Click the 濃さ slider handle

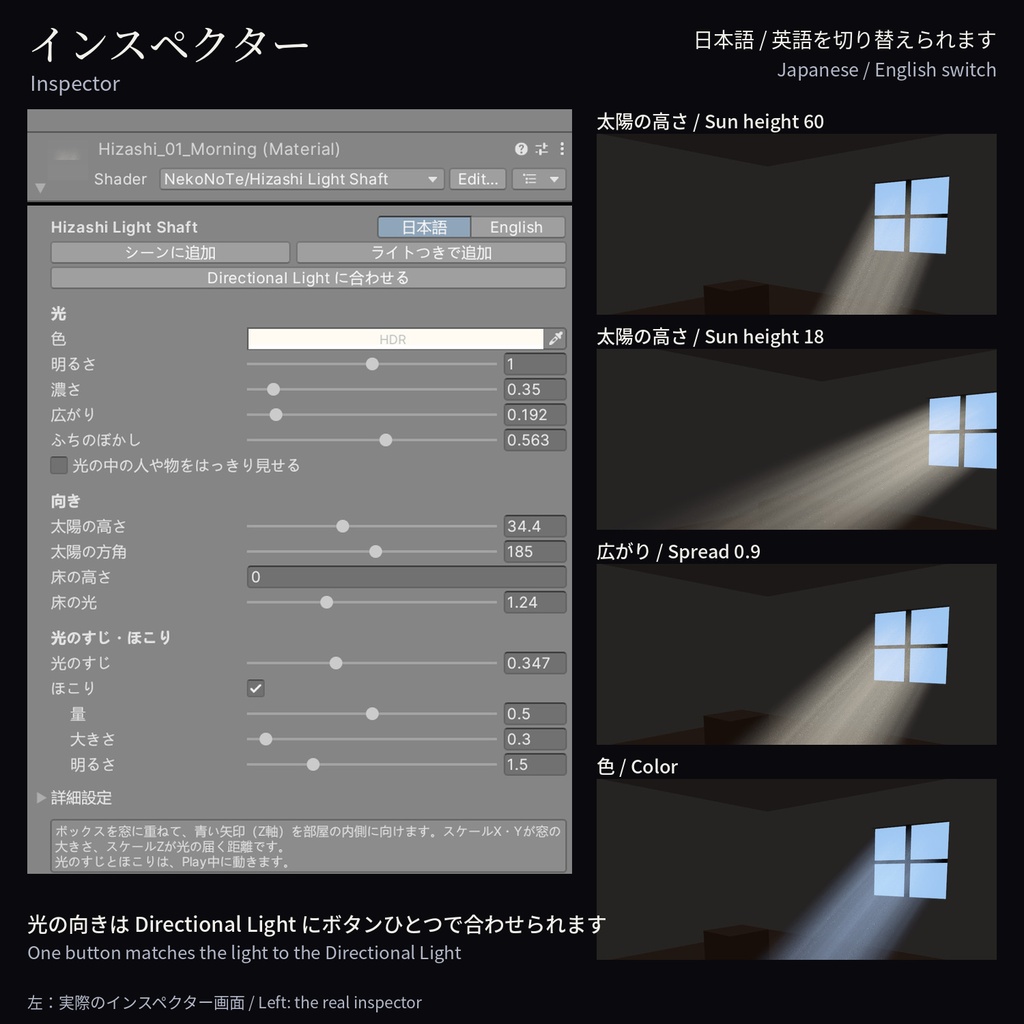pyautogui.click(x=273, y=389)
